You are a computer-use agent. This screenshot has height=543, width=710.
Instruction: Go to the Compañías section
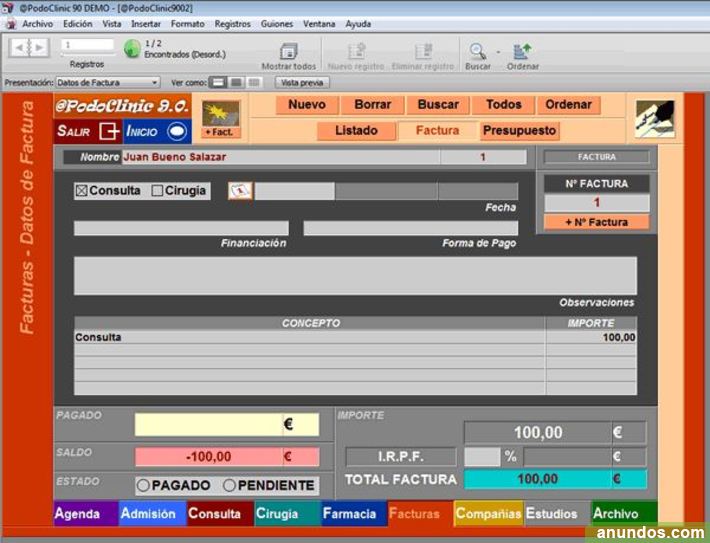pos(489,514)
